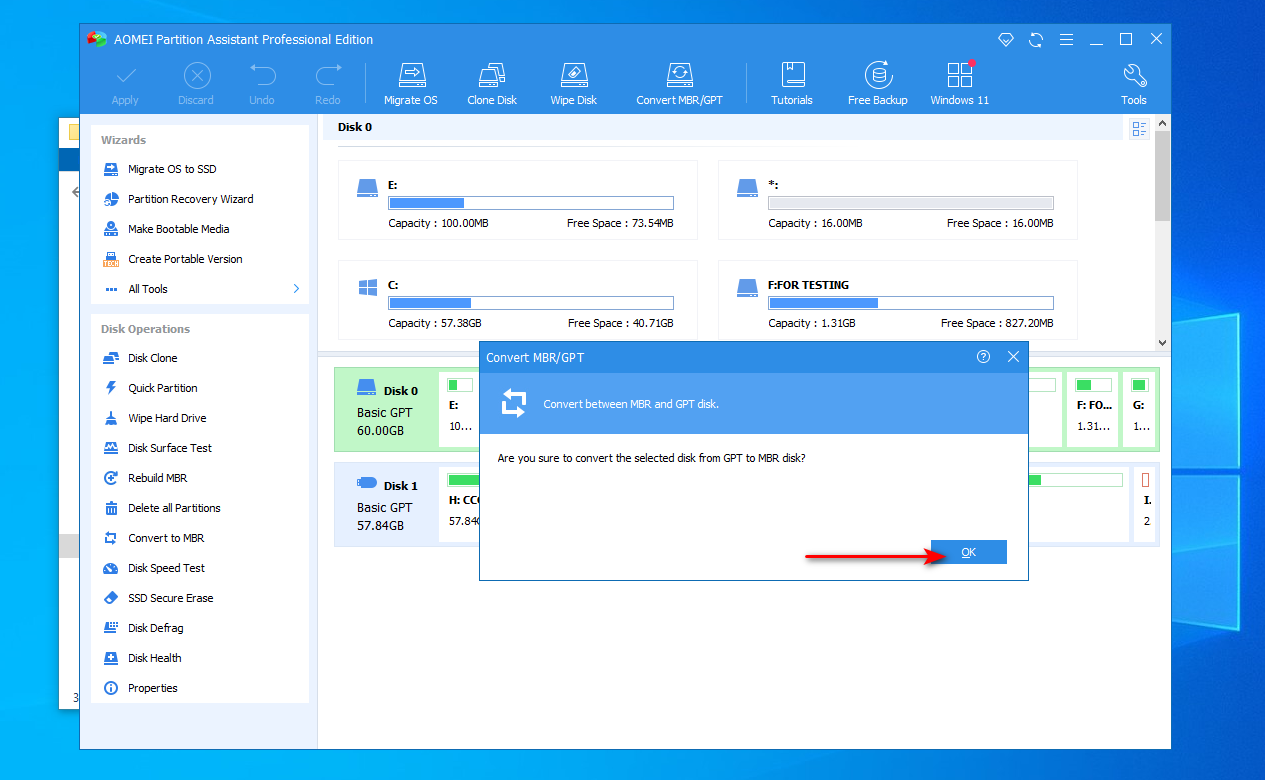Redo the last operation
This screenshot has height=780, width=1265.
tap(328, 85)
